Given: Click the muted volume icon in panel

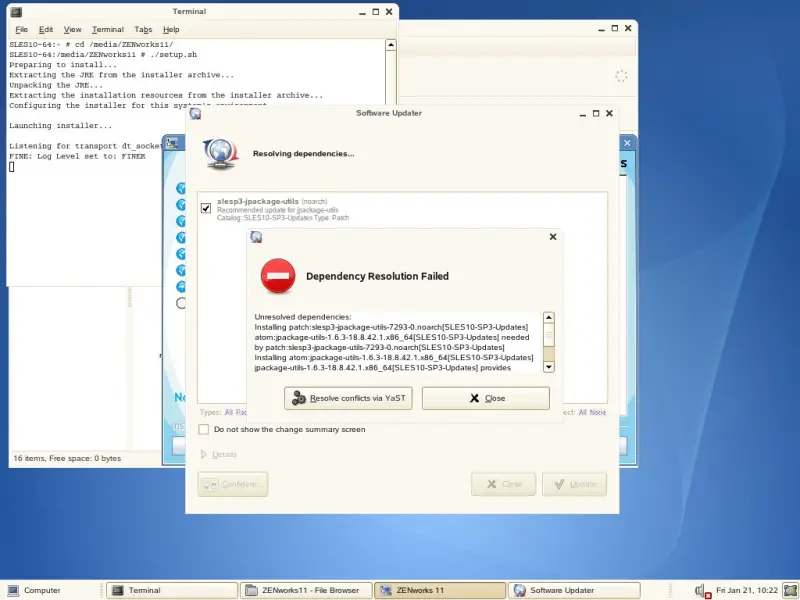Looking at the screenshot, I should (702, 591).
